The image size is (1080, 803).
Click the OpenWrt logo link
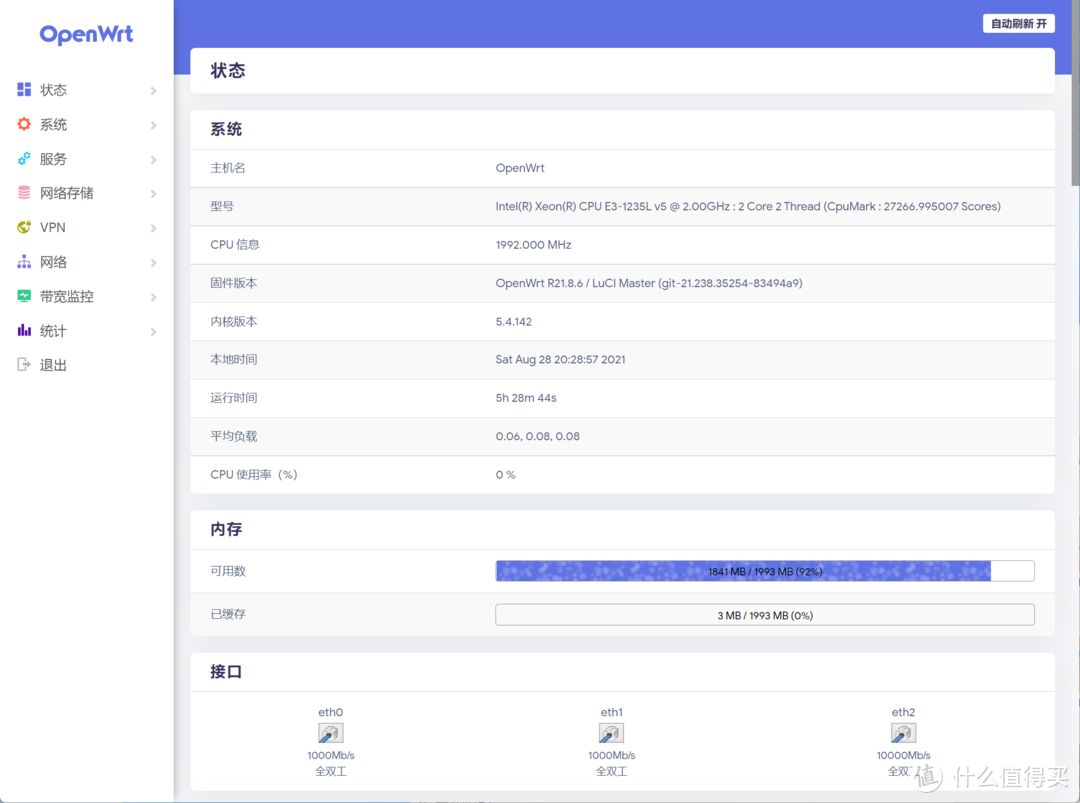86,34
